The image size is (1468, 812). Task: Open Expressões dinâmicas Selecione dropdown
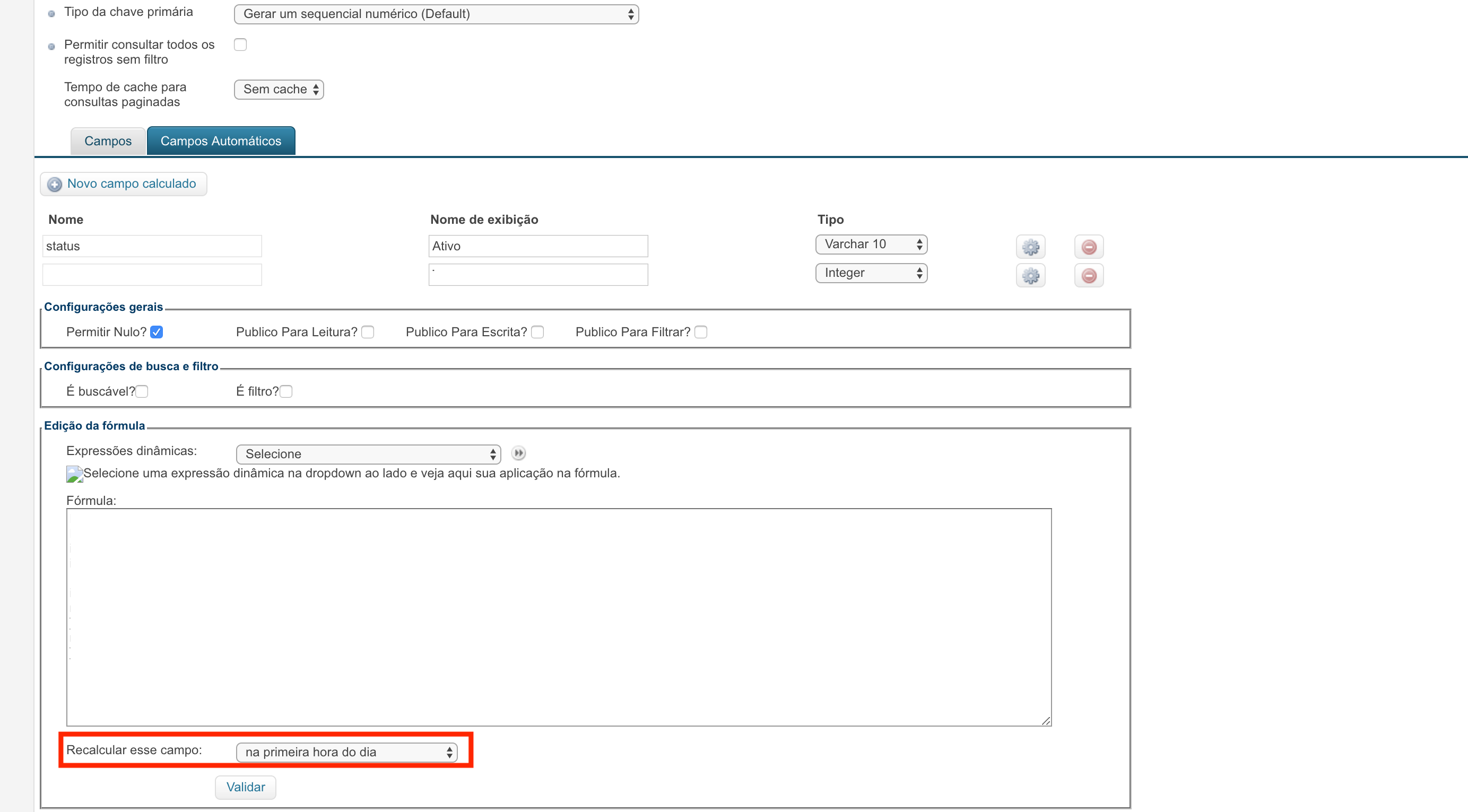coord(368,454)
